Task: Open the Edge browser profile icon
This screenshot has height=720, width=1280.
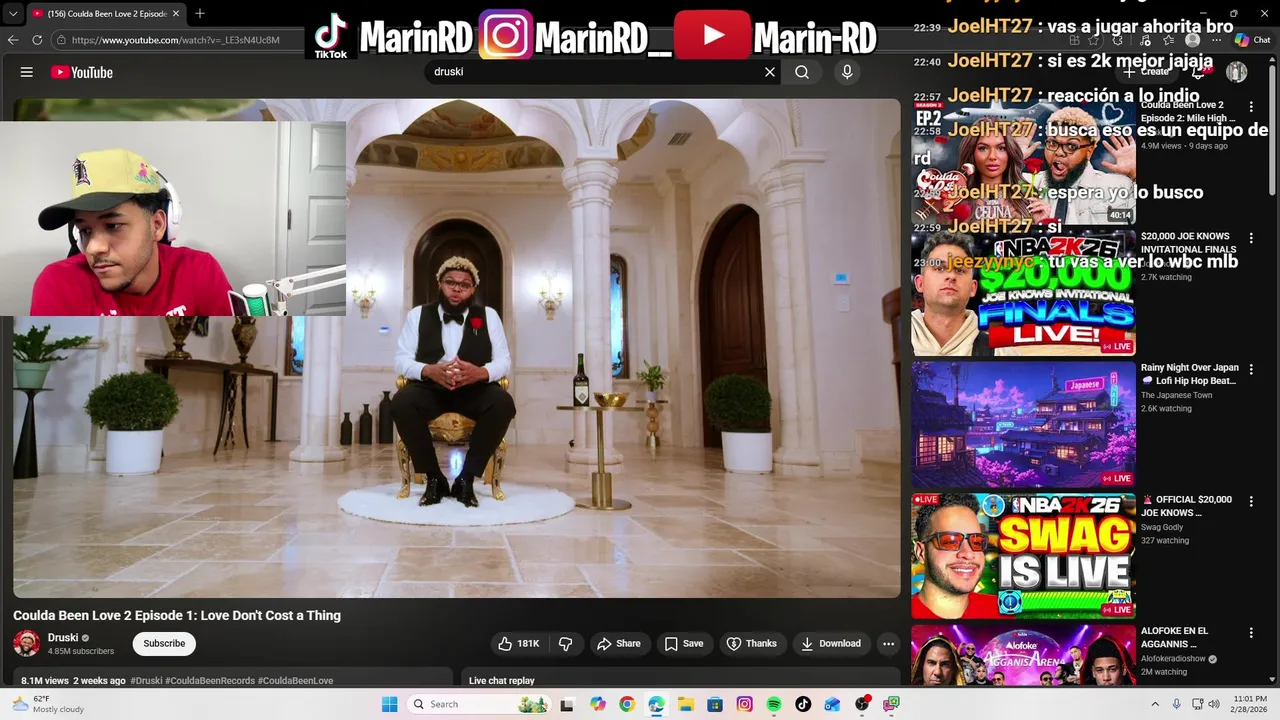Action: [x=1192, y=40]
